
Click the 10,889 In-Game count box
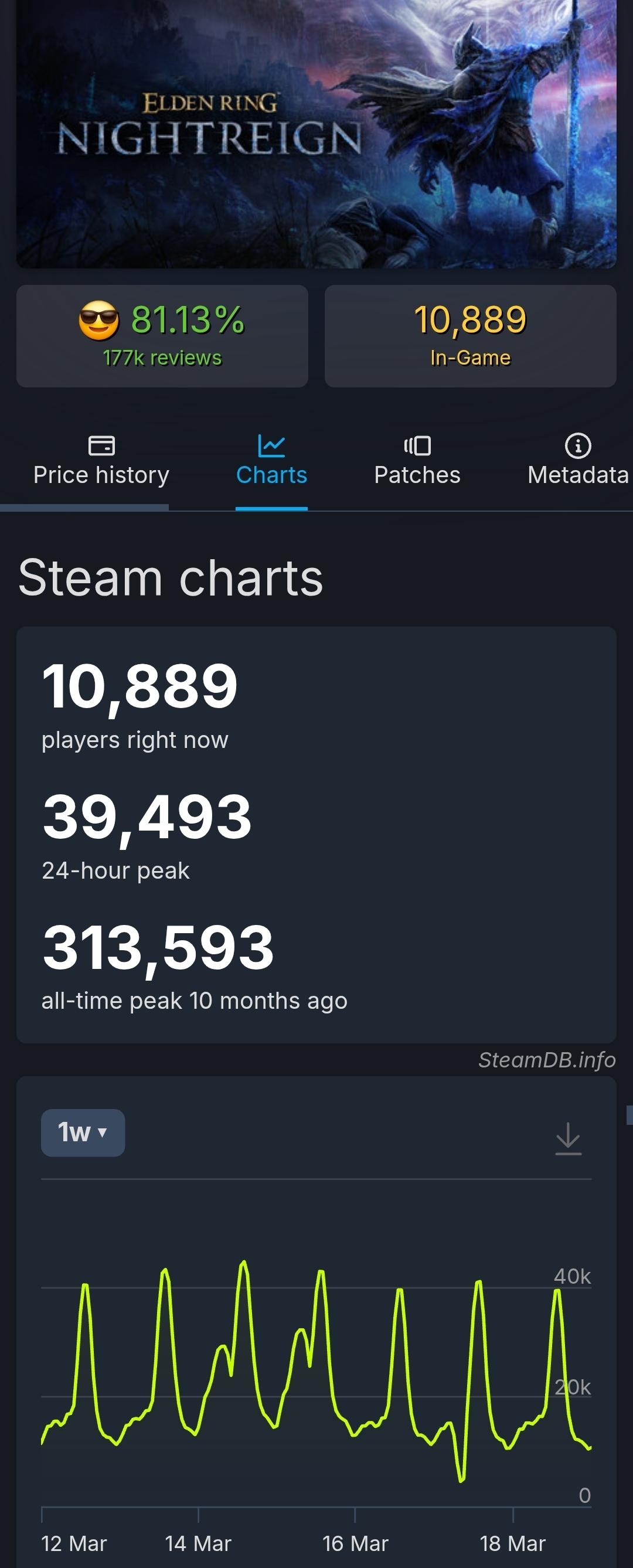click(x=470, y=336)
